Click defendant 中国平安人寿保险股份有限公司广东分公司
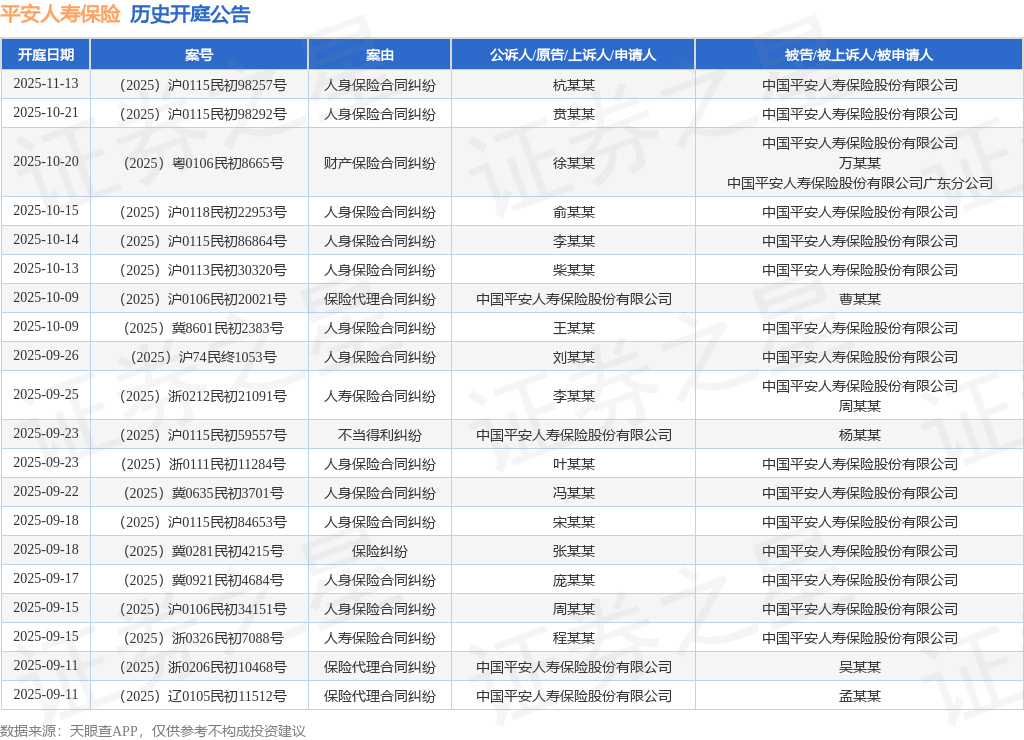 859,184
